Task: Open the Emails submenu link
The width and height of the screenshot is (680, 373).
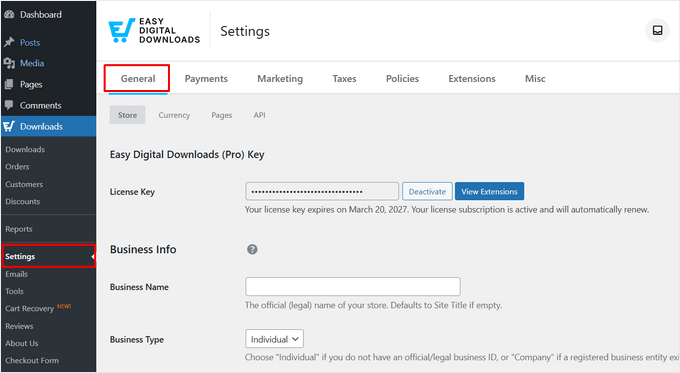Action: (16, 274)
